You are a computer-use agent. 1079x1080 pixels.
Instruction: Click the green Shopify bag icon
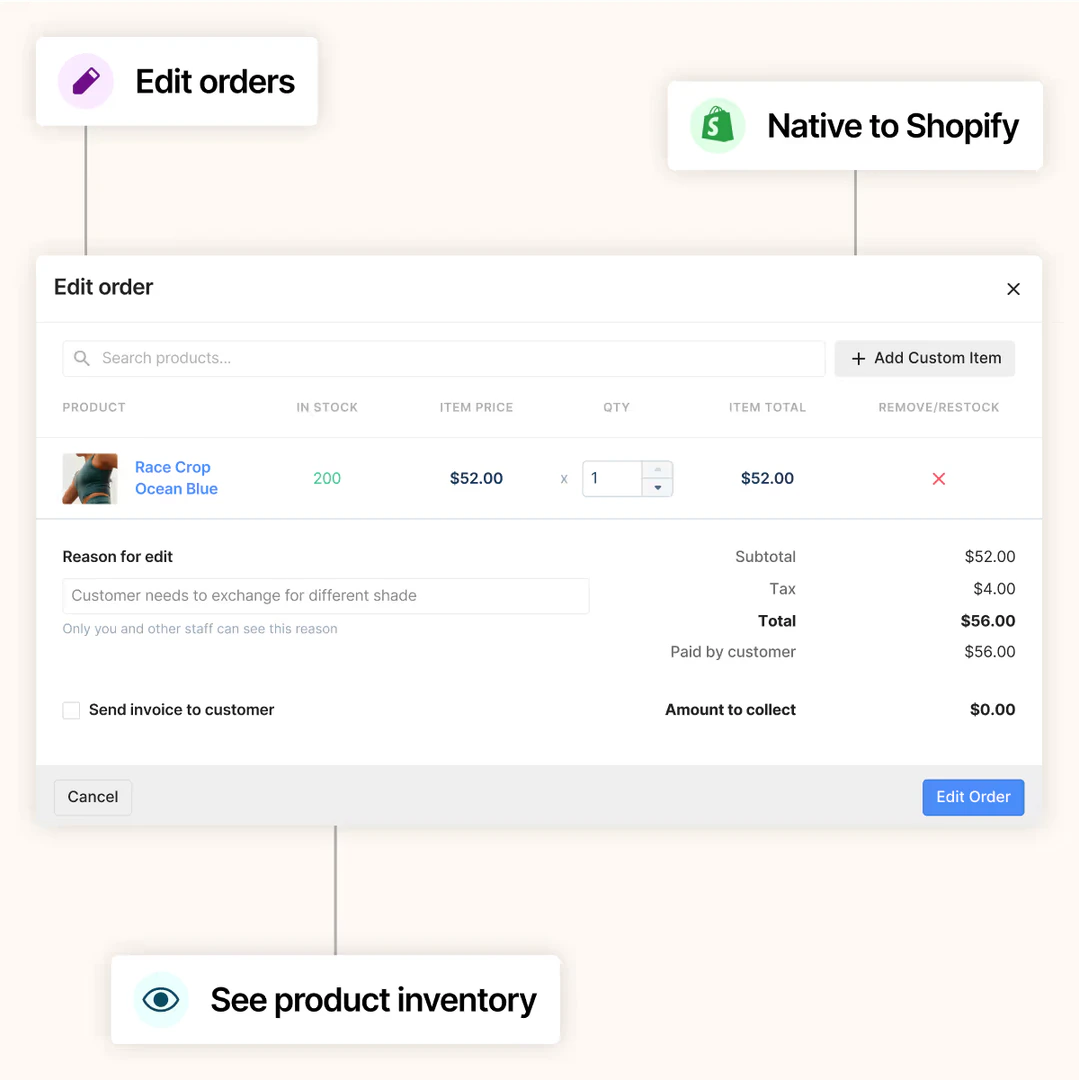717,126
